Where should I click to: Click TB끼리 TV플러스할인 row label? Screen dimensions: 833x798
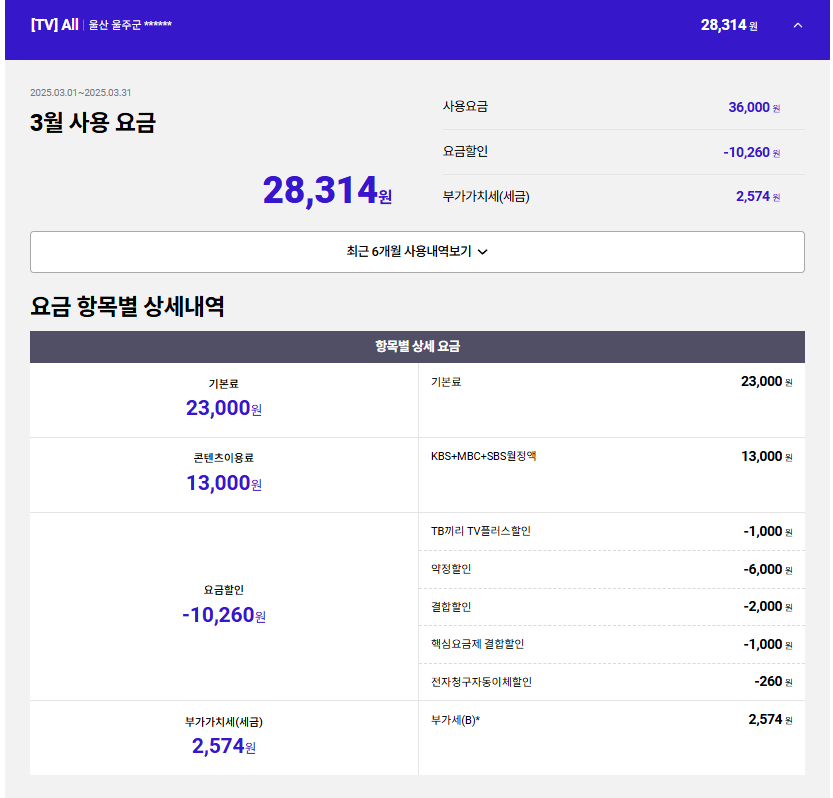click(481, 531)
